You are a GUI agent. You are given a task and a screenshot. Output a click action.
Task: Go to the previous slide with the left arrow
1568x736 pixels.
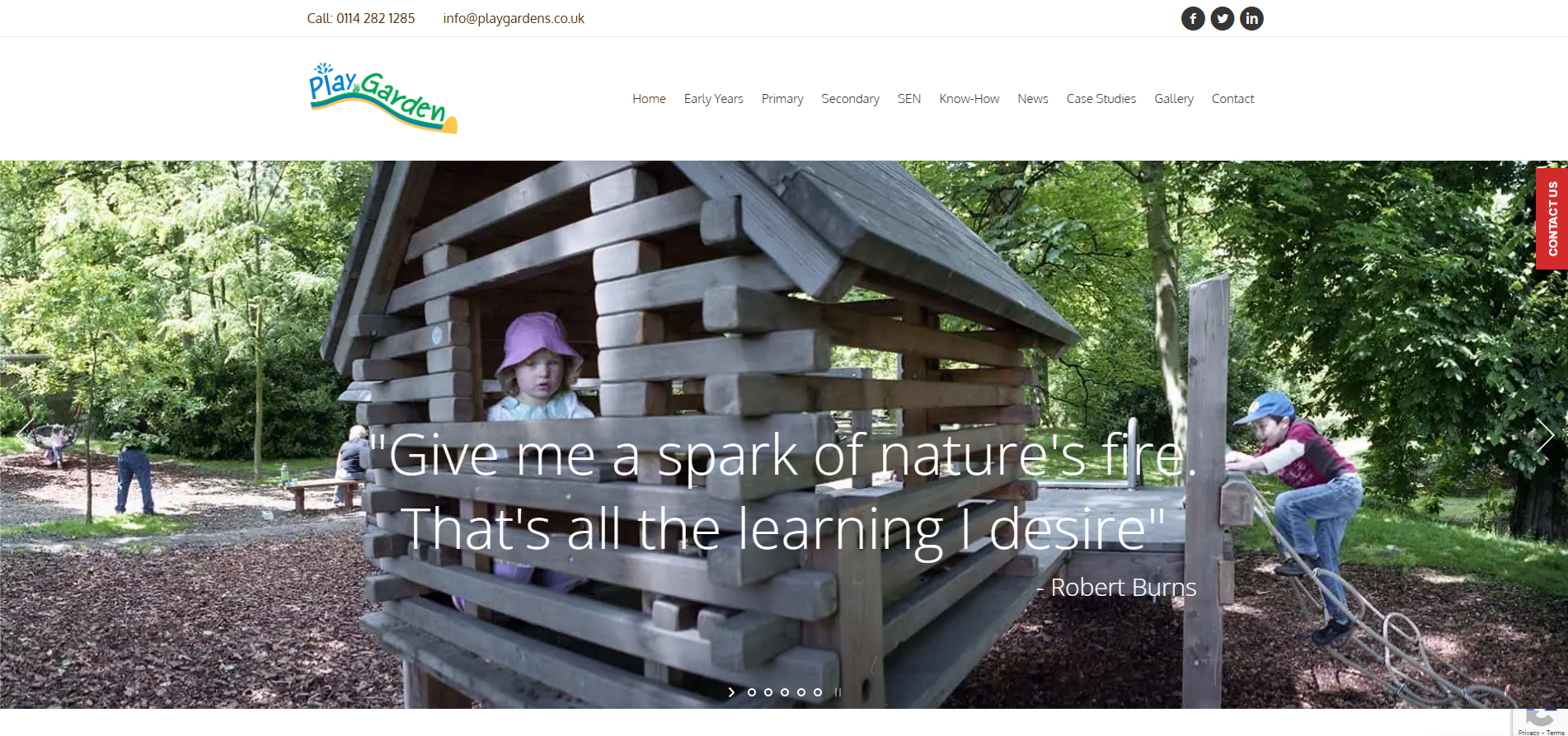point(26,434)
